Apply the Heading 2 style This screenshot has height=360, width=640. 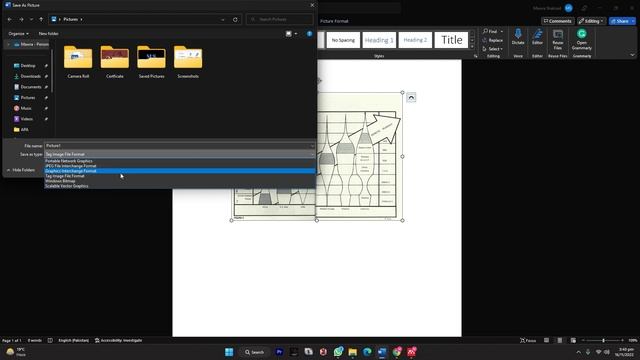(415, 40)
